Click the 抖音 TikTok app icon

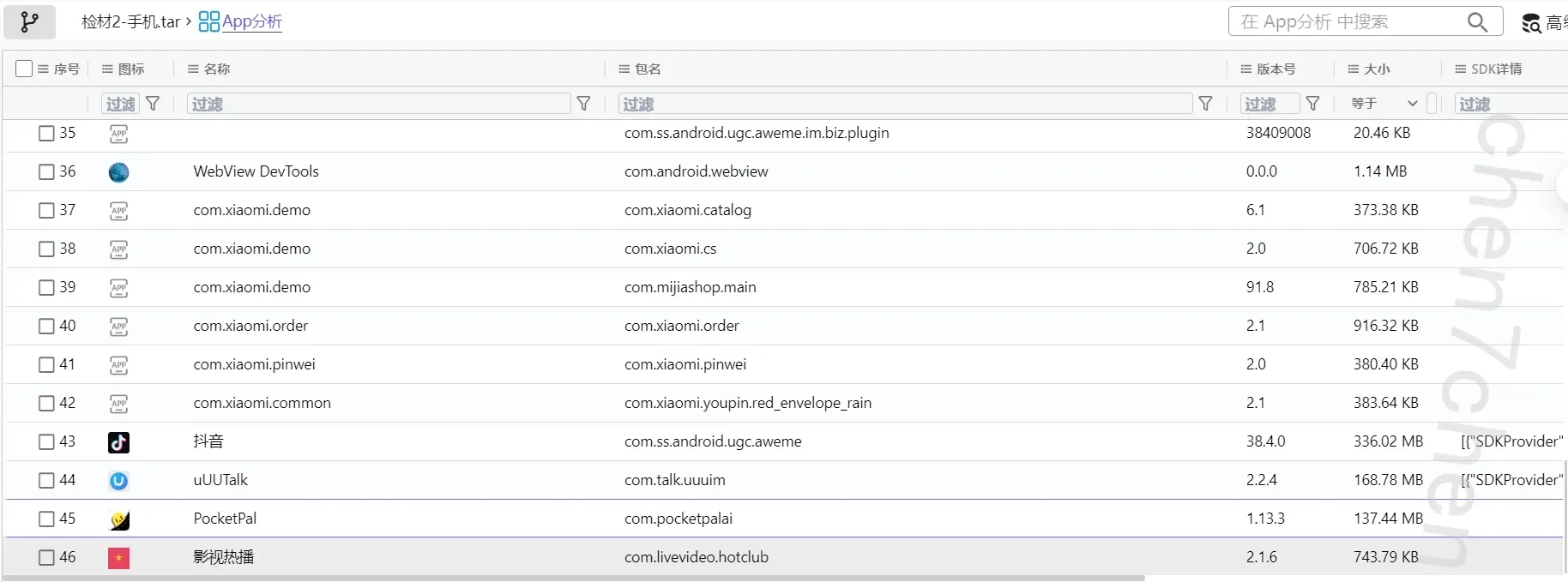click(x=118, y=442)
